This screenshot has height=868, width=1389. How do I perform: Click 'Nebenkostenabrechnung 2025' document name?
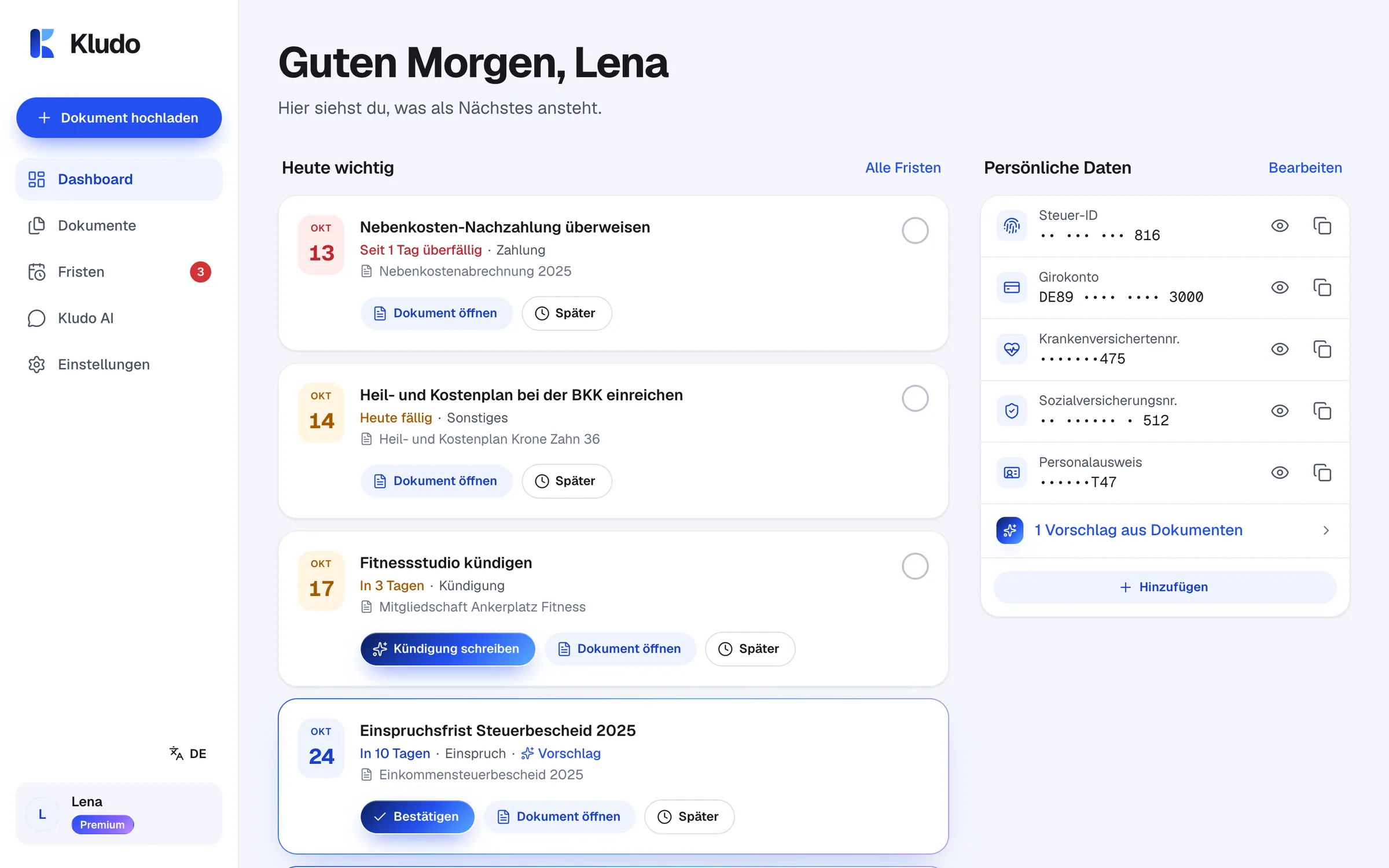tap(475, 271)
